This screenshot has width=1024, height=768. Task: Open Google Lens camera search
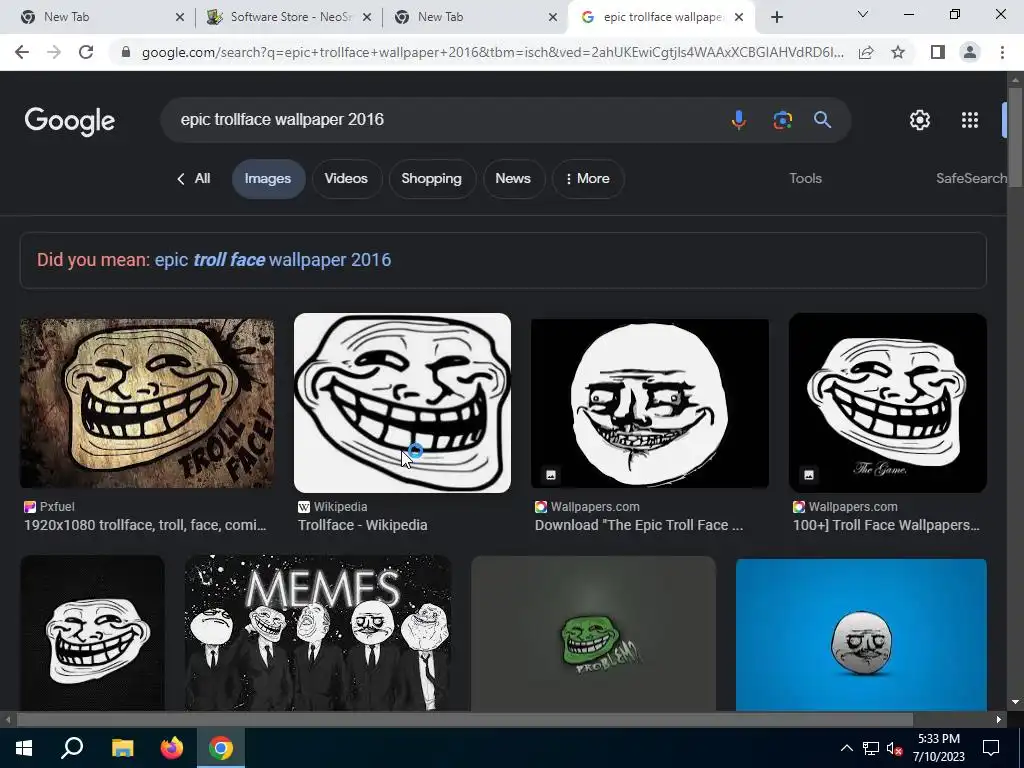[x=782, y=120]
